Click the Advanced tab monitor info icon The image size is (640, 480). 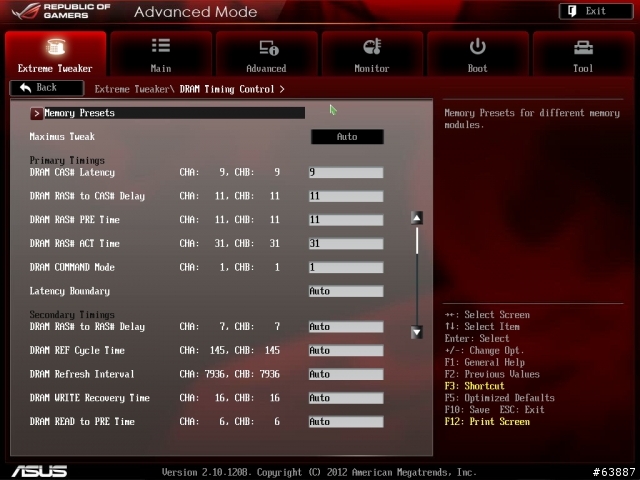point(269,47)
